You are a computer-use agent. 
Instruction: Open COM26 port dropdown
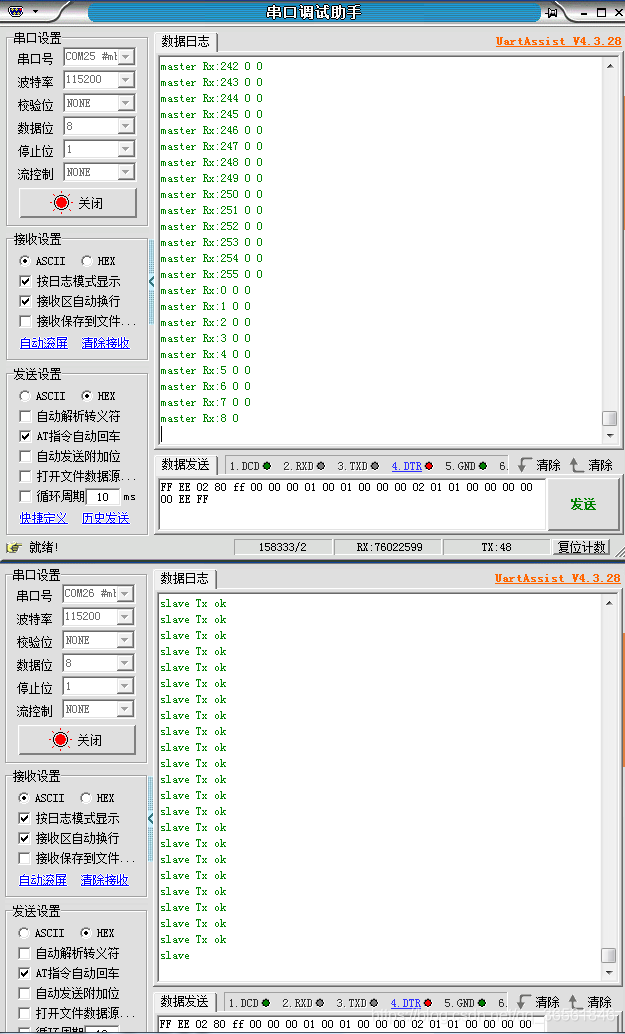(x=124, y=593)
